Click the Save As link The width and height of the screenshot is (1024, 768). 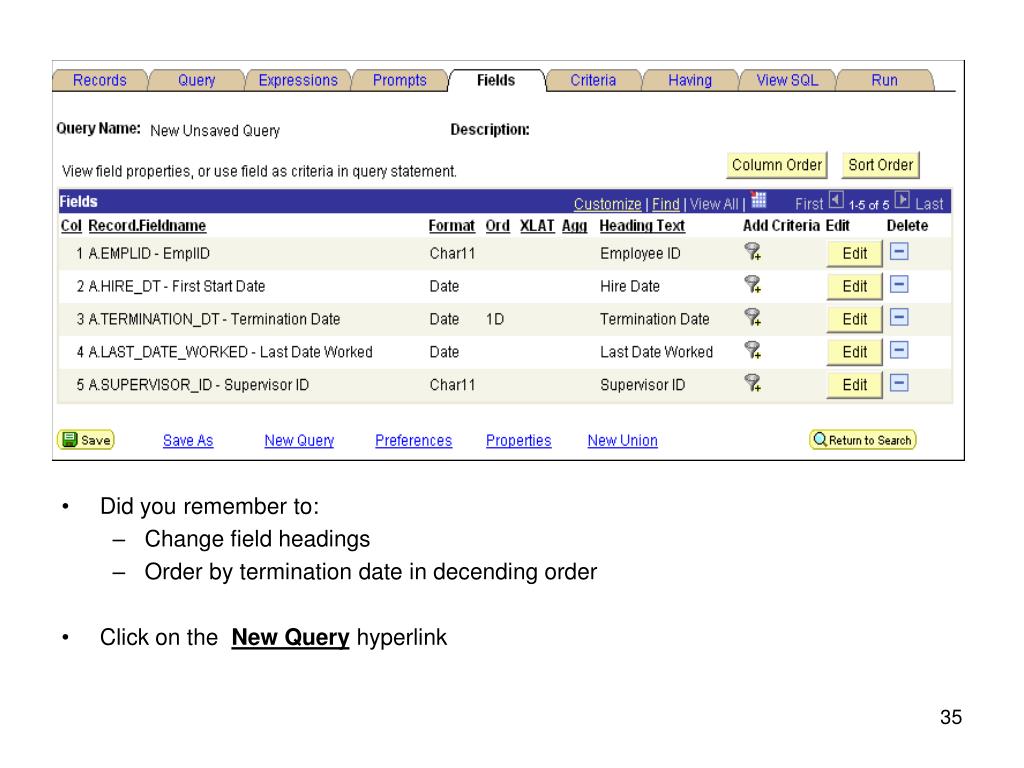click(188, 441)
